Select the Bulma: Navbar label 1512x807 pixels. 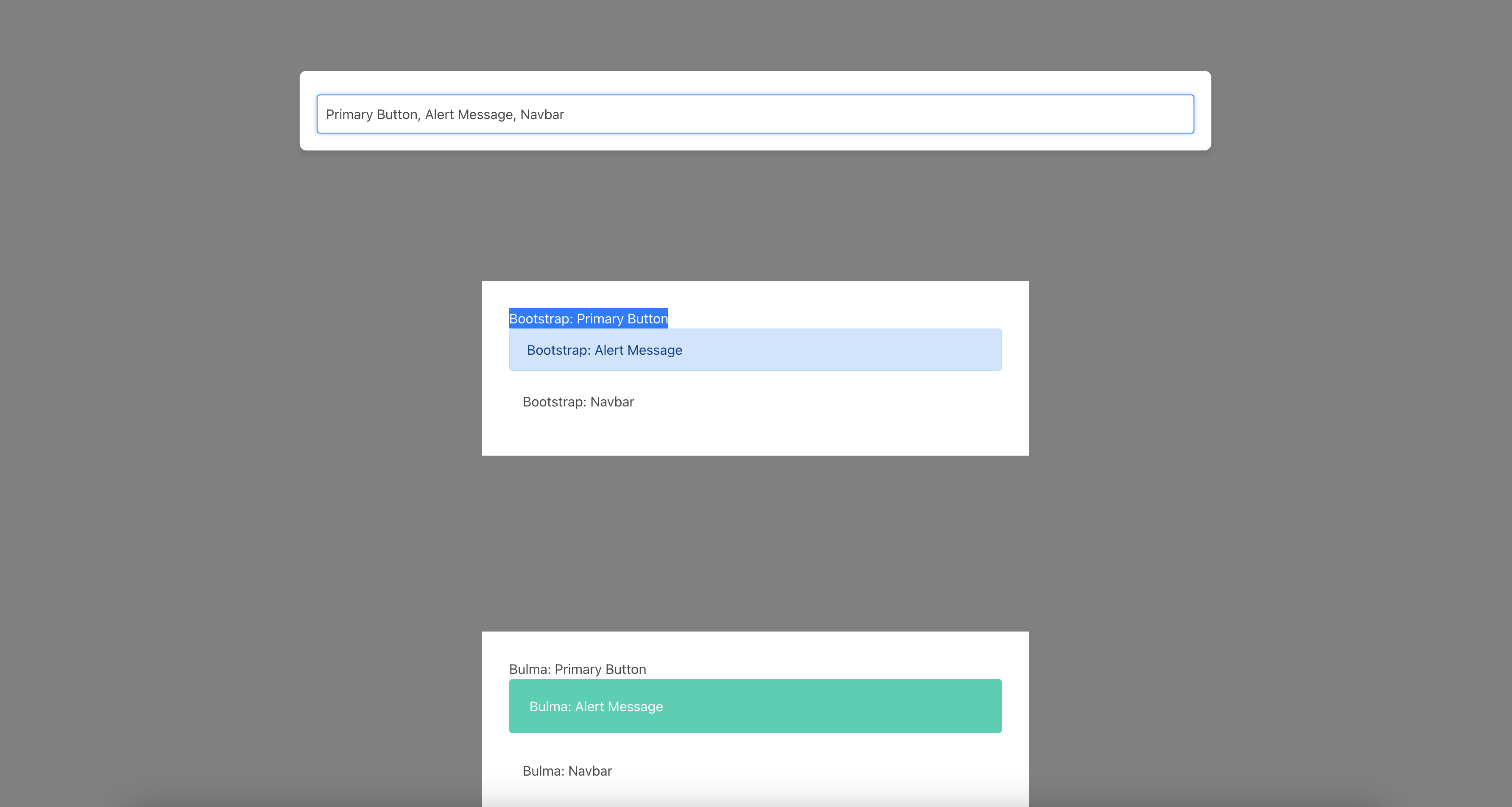566,771
